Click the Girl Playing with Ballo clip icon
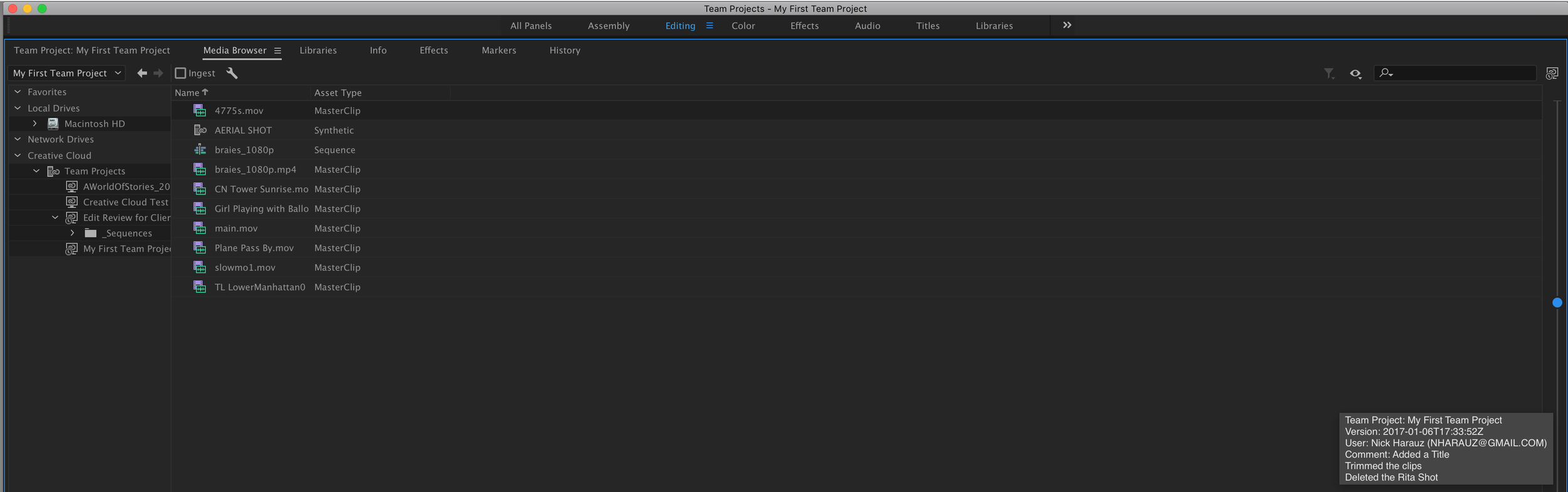 [x=199, y=209]
